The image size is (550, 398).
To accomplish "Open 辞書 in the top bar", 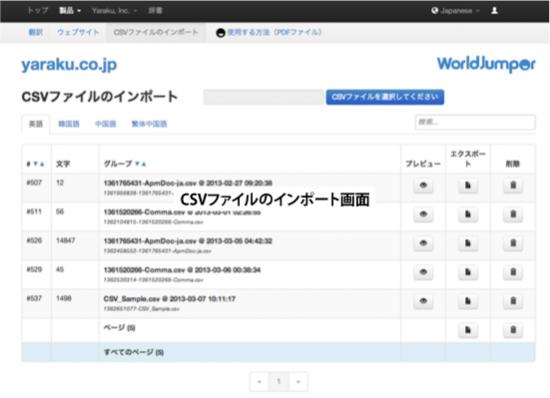I will [155, 11].
